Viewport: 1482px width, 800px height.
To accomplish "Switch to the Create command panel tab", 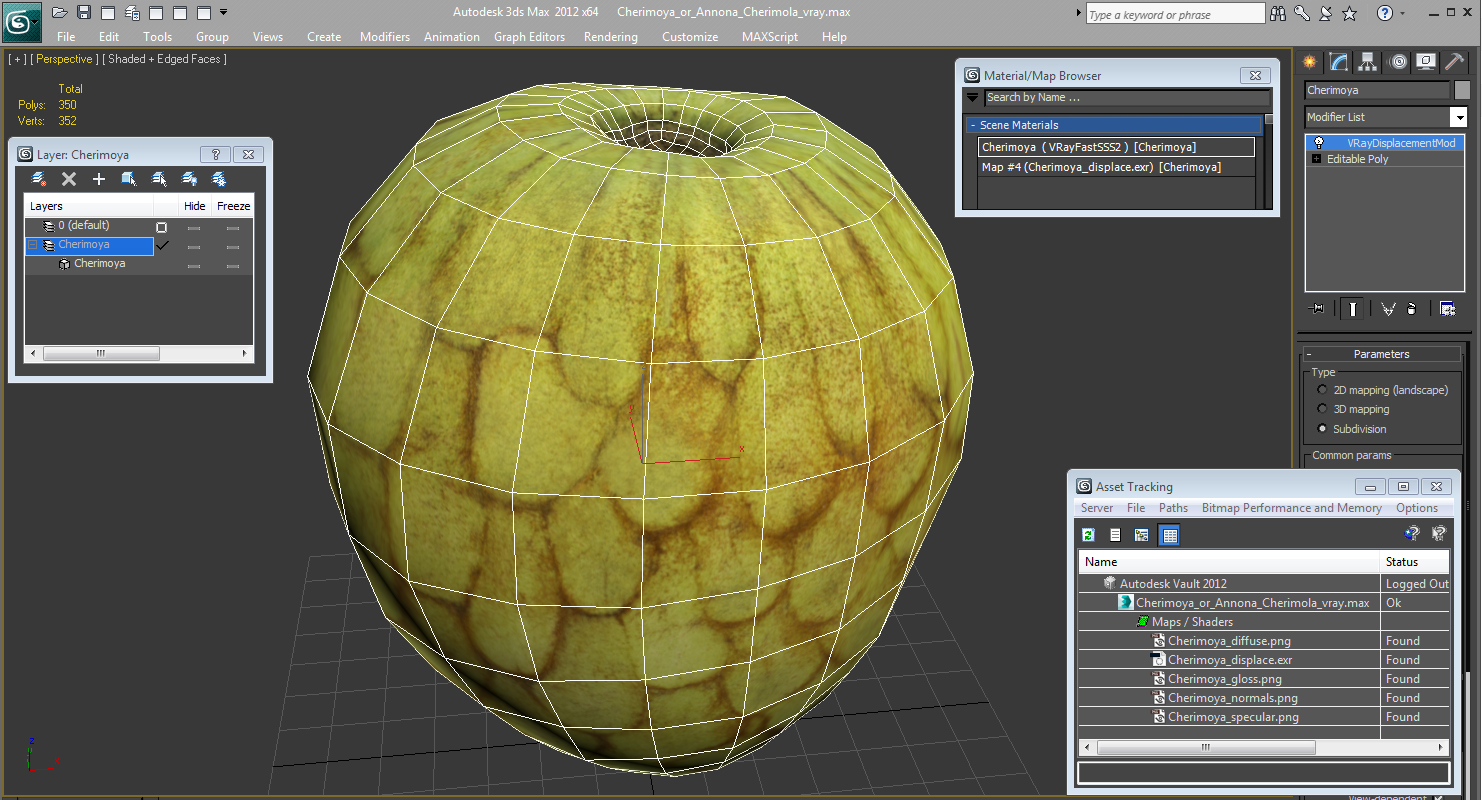I will coord(1309,62).
